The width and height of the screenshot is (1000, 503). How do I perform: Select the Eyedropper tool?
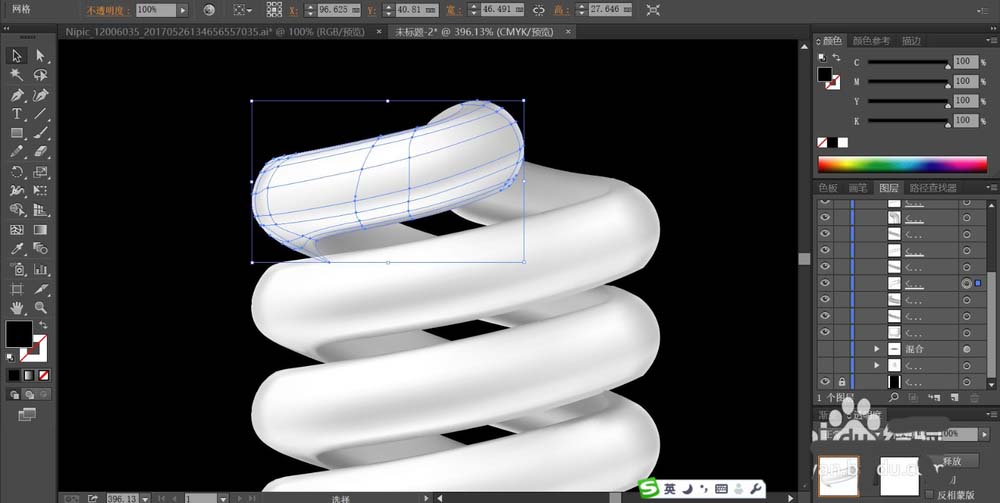(x=17, y=249)
